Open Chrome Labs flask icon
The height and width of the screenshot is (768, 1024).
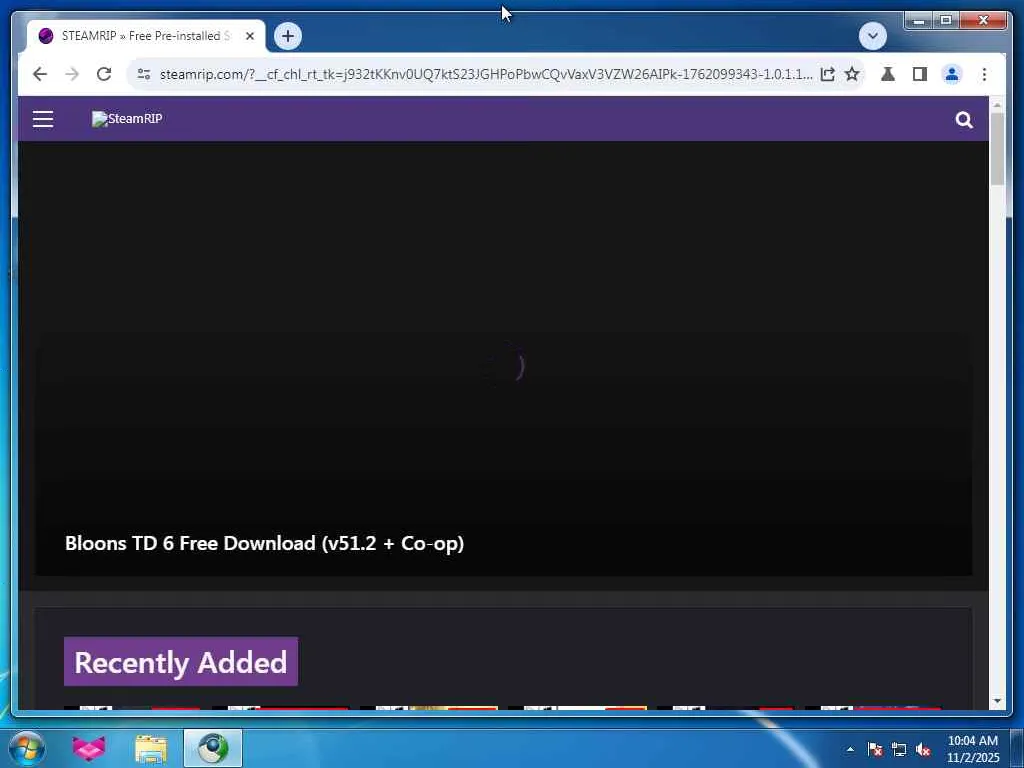click(x=888, y=74)
